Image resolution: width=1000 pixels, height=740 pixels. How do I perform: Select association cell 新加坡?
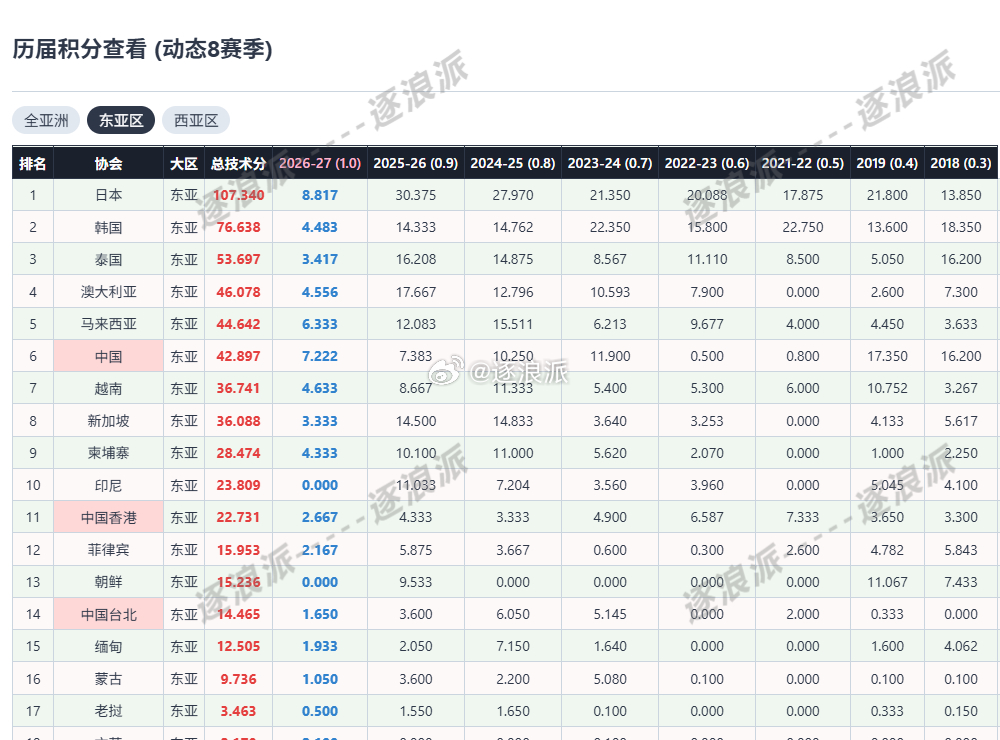[x=108, y=421]
